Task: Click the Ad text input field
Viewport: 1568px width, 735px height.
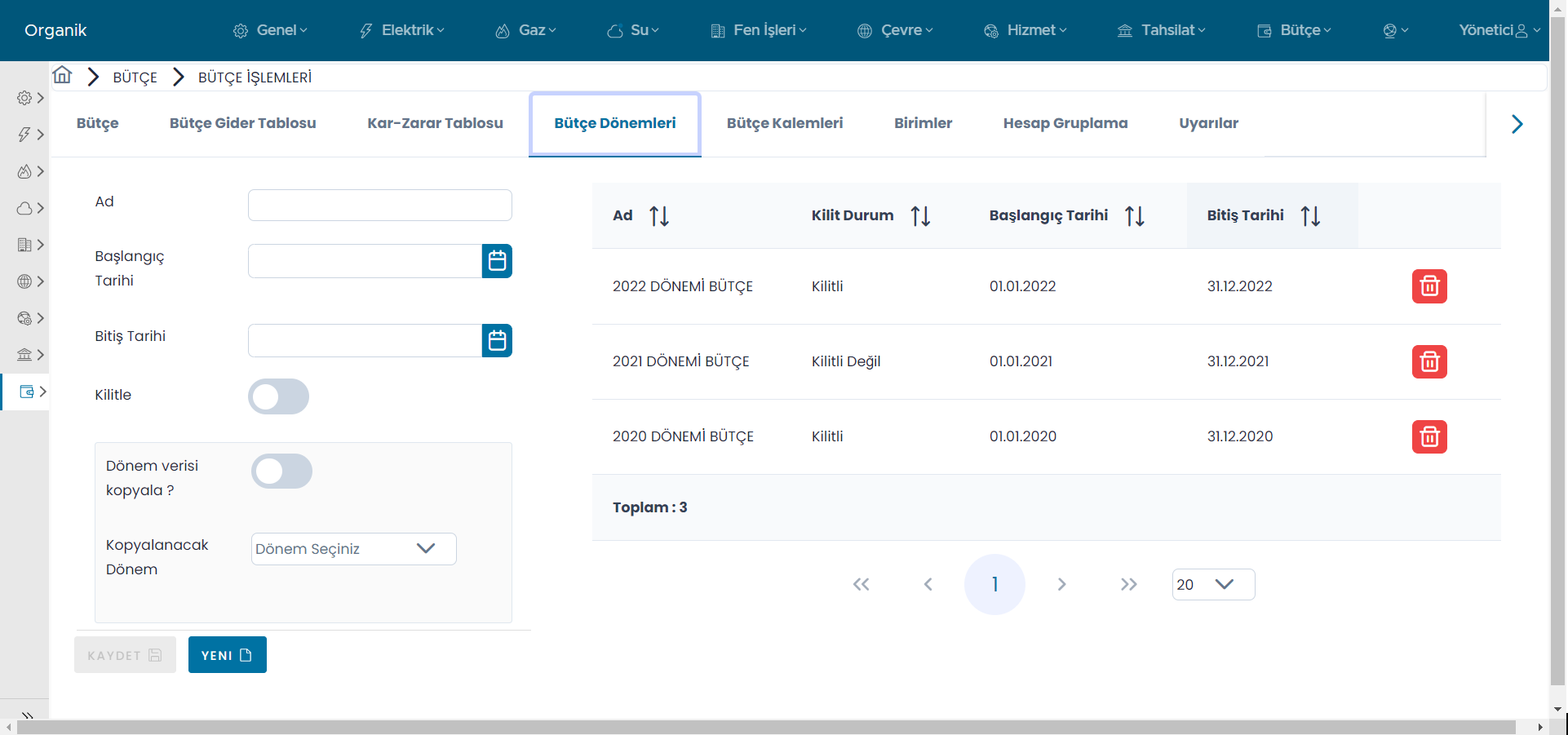Action: pyautogui.click(x=379, y=205)
